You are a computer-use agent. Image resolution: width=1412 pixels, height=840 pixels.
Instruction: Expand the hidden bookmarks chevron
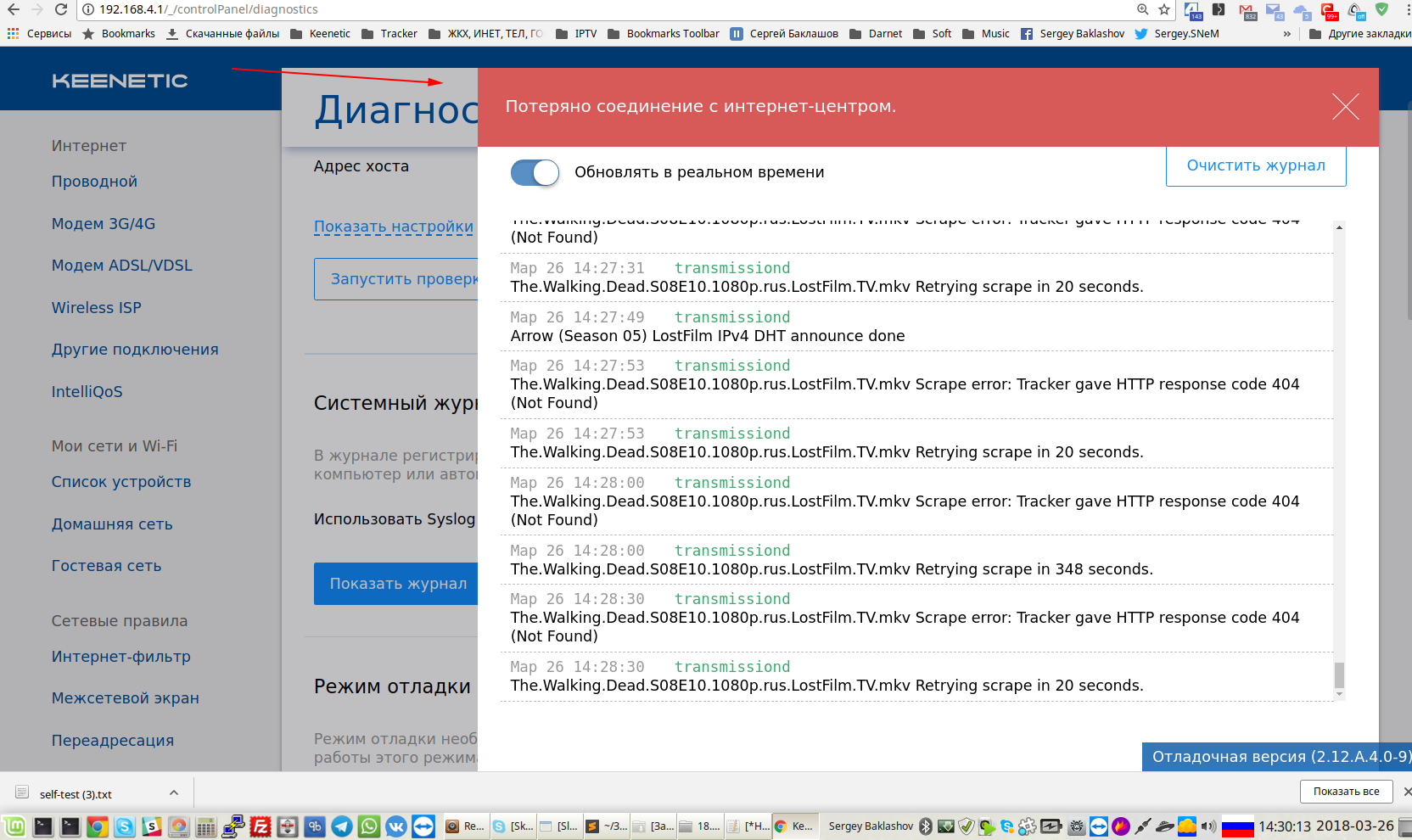(x=1287, y=34)
